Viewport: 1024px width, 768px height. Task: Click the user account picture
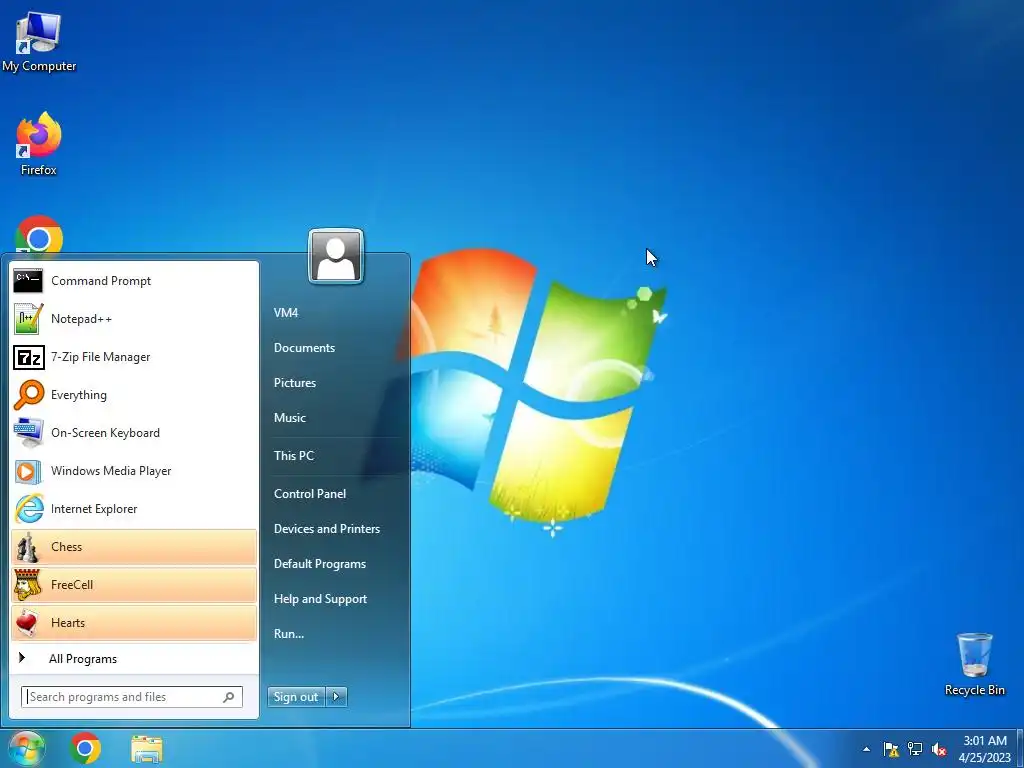(336, 256)
